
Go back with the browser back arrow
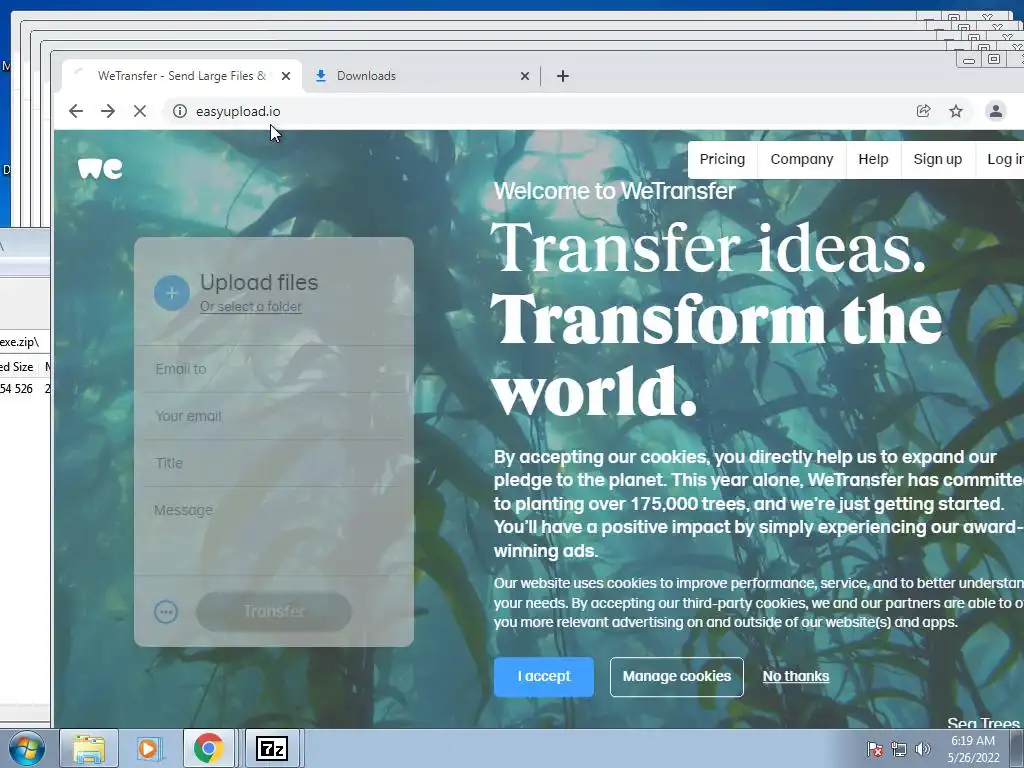(x=76, y=111)
